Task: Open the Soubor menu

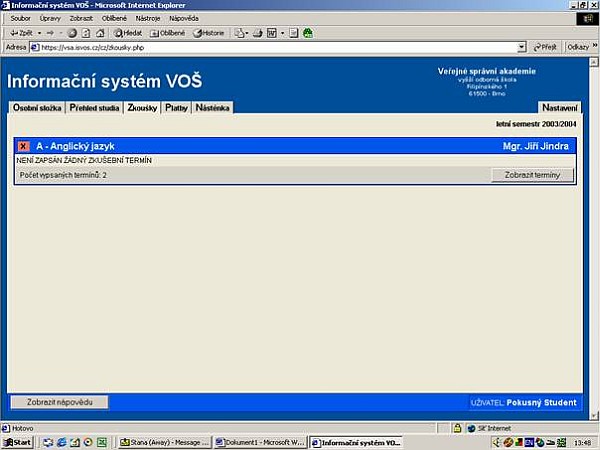Action: tap(20, 18)
